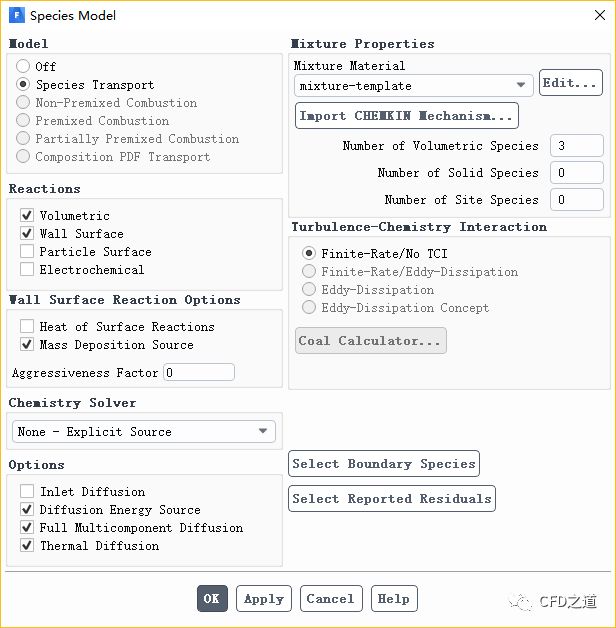Enable the Inlet Diffusion checkbox
The height and width of the screenshot is (628, 616).
[x=27, y=491]
